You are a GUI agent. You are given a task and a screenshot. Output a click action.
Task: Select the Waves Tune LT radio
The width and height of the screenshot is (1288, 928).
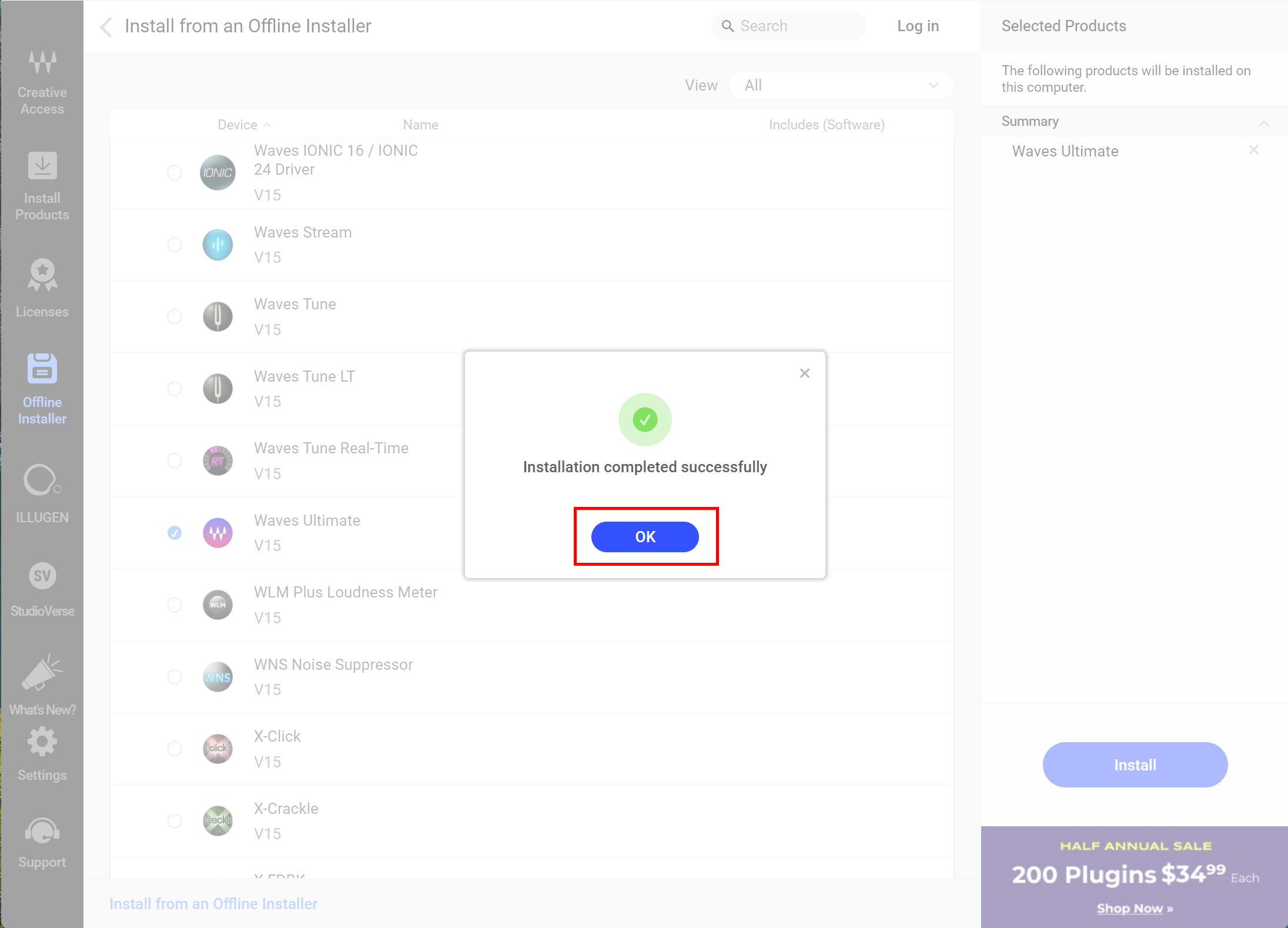click(175, 389)
